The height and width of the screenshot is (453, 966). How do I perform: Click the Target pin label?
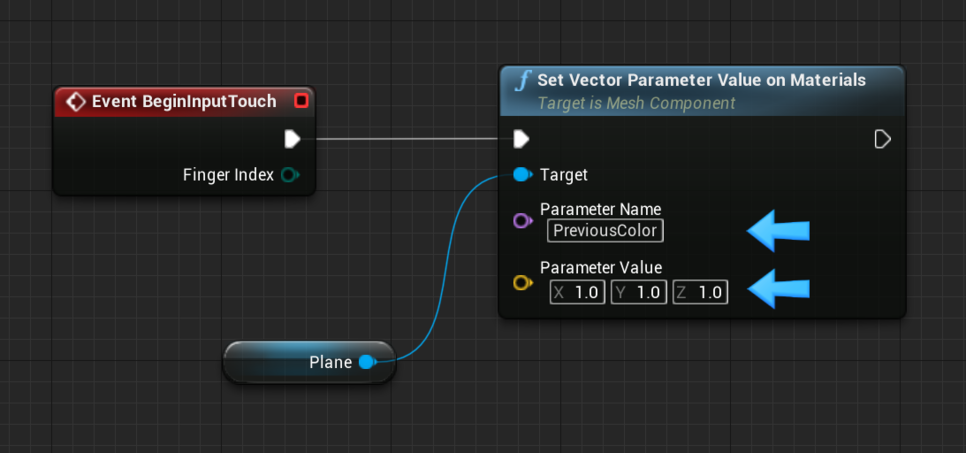pyautogui.click(x=564, y=175)
